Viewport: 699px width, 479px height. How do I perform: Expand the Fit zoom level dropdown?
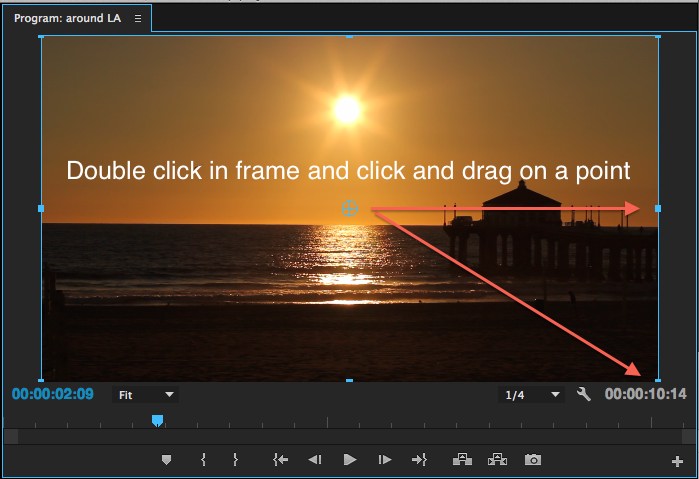pos(146,395)
